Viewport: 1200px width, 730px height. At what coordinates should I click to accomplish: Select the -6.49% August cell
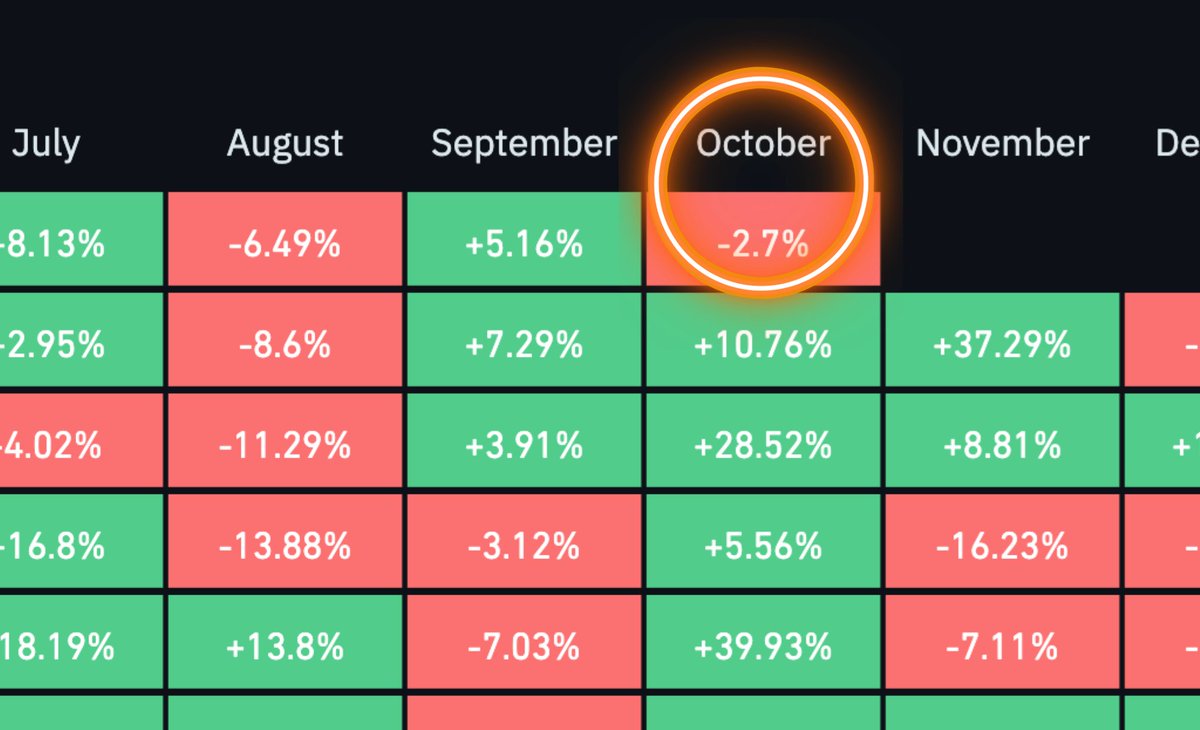pos(285,243)
